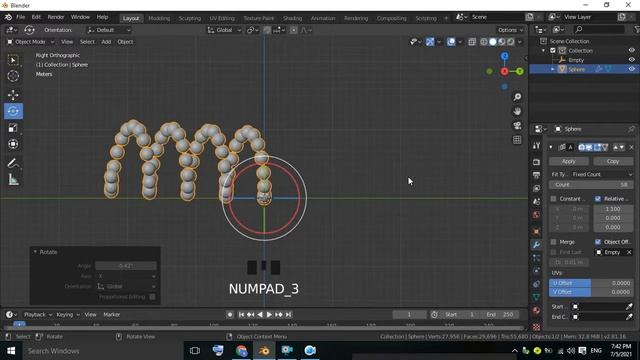Select the Transform tool
The image size is (640, 360).
point(13,144)
